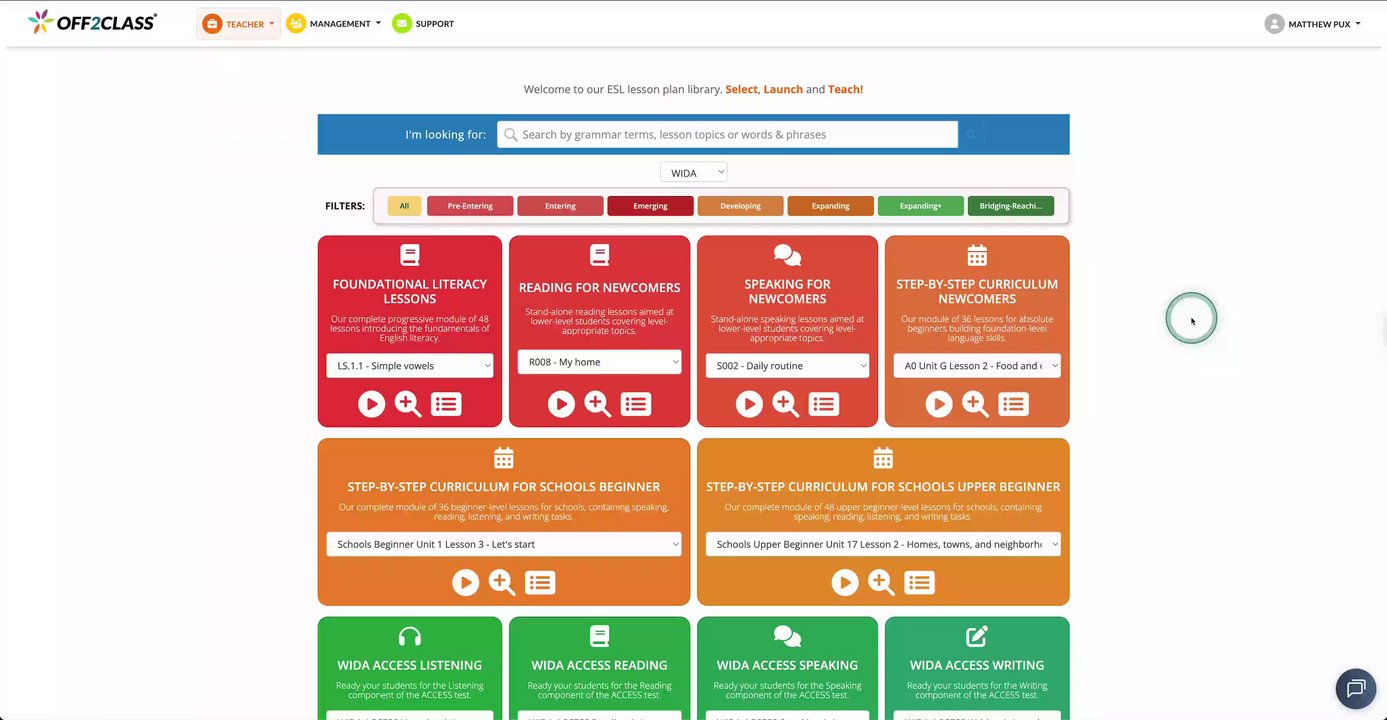Click the Support link in header
This screenshot has height=720, width=1387.
tap(423, 24)
